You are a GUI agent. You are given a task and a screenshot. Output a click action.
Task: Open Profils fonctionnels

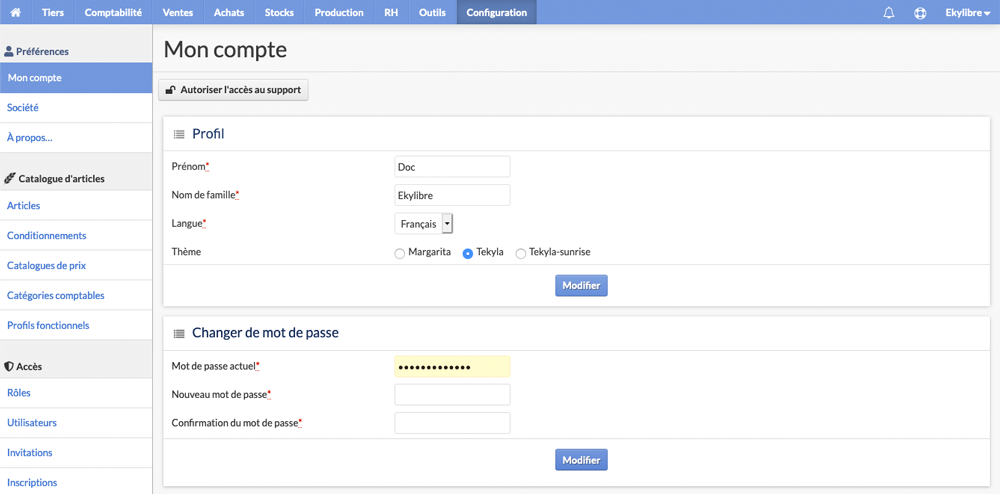click(76, 325)
